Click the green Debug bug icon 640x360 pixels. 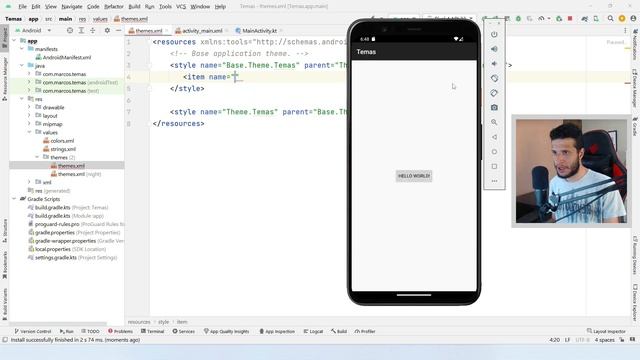(x=518, y=18)
